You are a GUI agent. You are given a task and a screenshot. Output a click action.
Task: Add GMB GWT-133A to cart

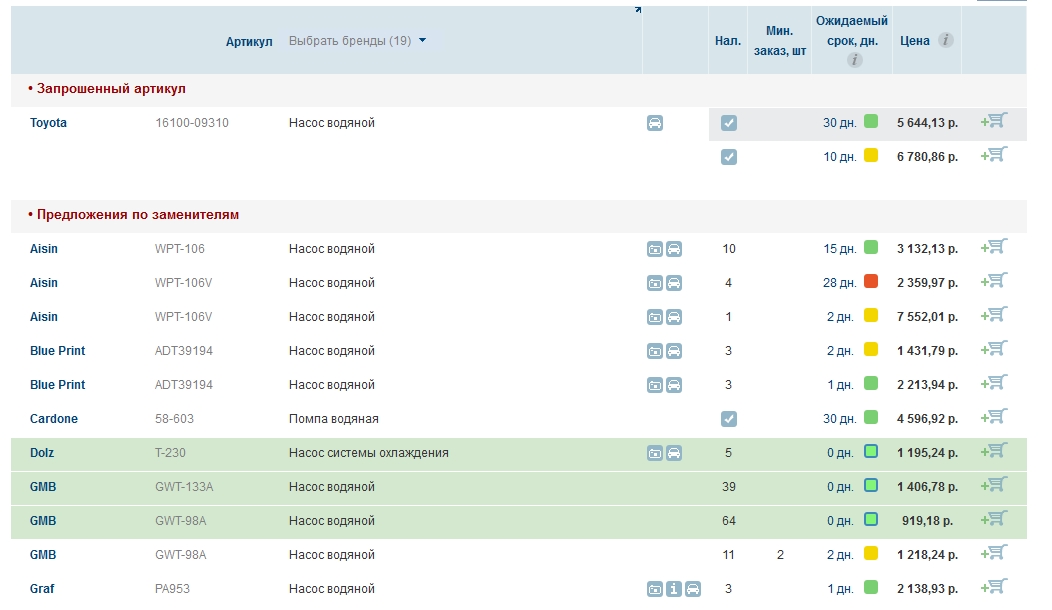995,485
